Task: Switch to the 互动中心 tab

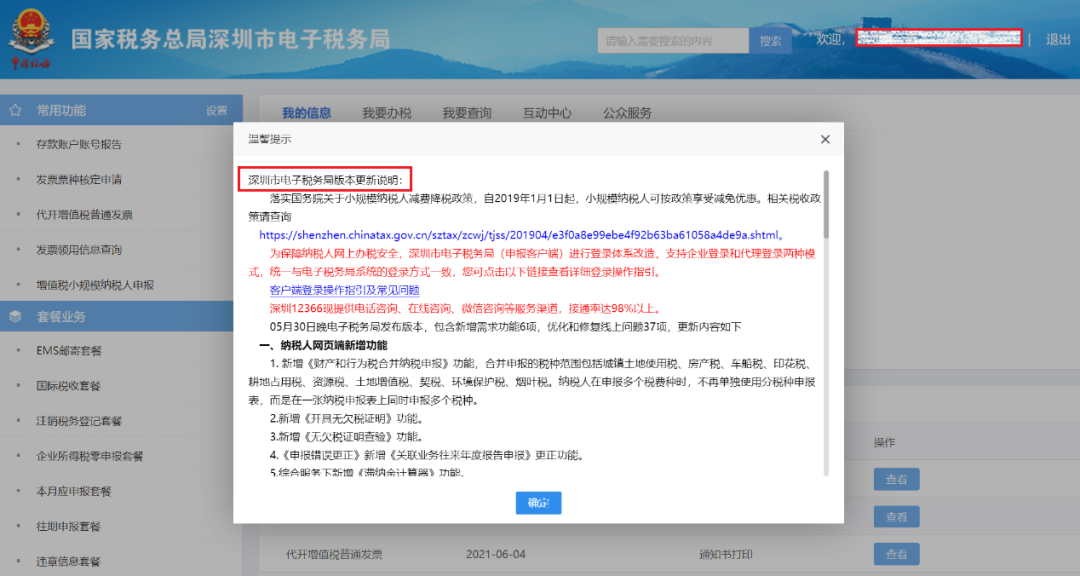Action: (x=547, y=113)
